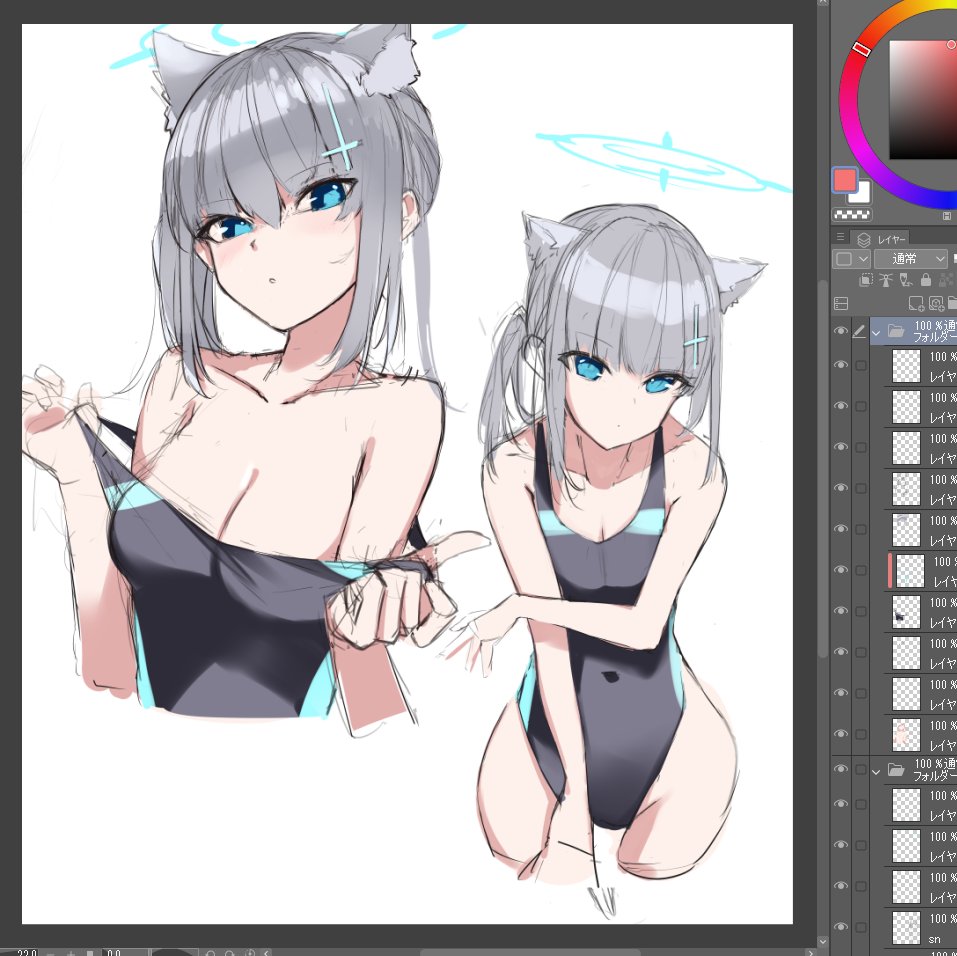The width and height of the screenshot is (957, 956).
Task: Check the lock box of the second folder
Action: [x=861, y=770]
